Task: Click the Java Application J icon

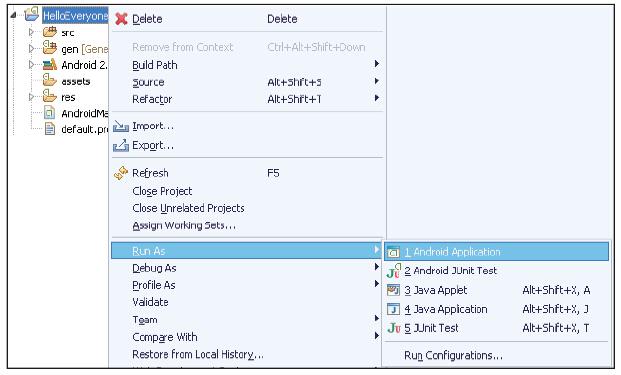Action: pos(393,309)
